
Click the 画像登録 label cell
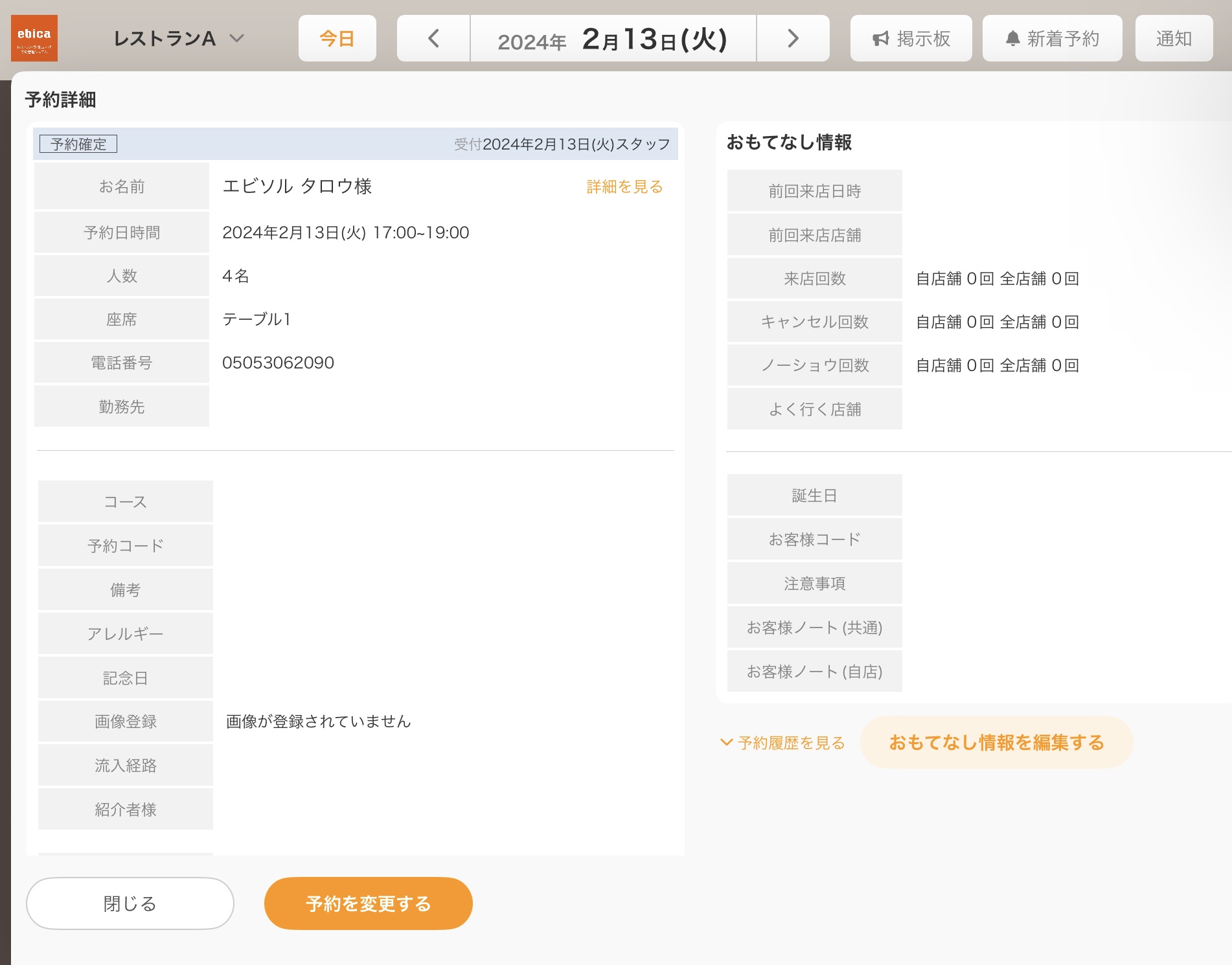pos(126,721)
